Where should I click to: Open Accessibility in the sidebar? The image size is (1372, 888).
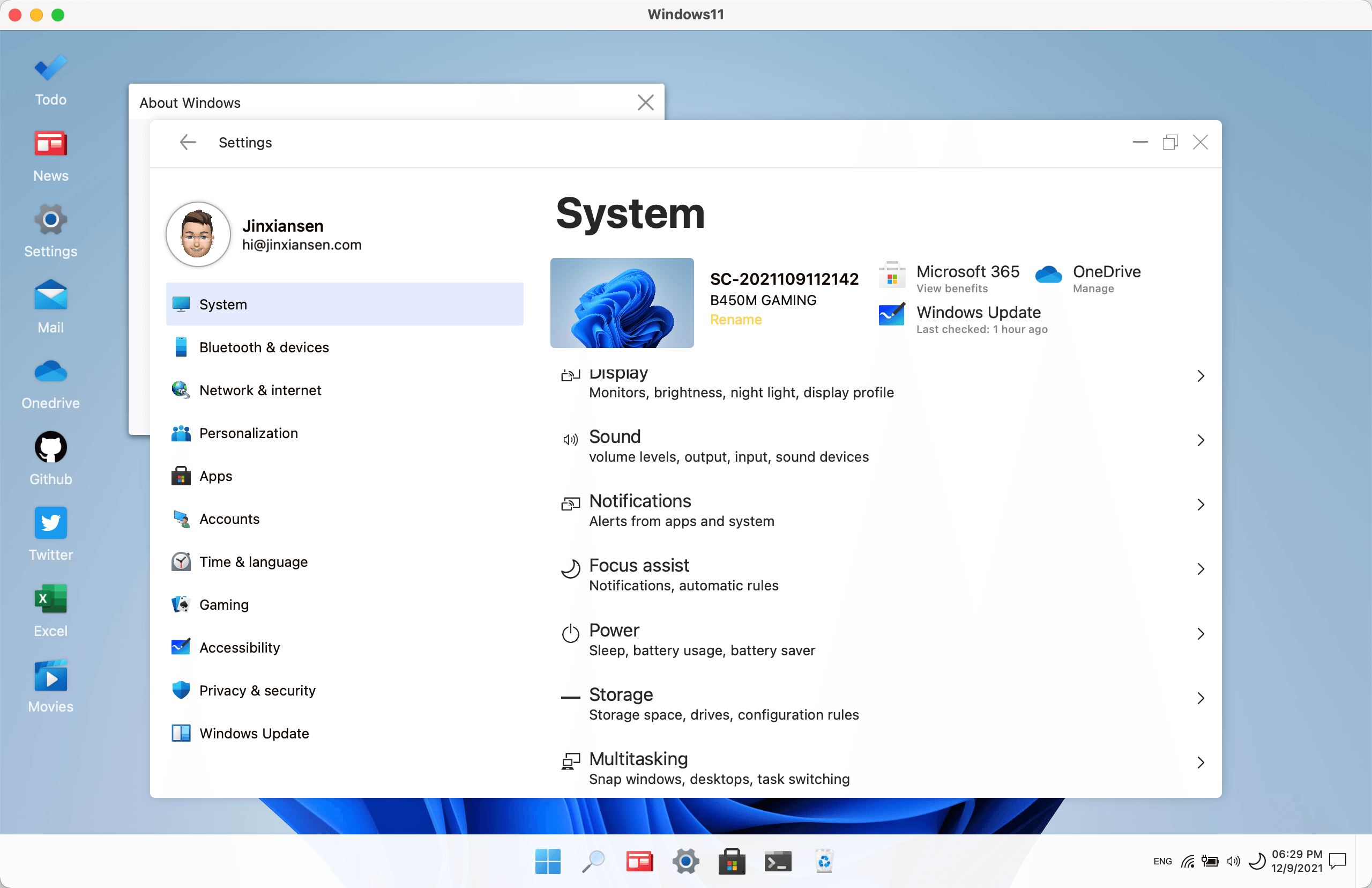pos(345,648)
